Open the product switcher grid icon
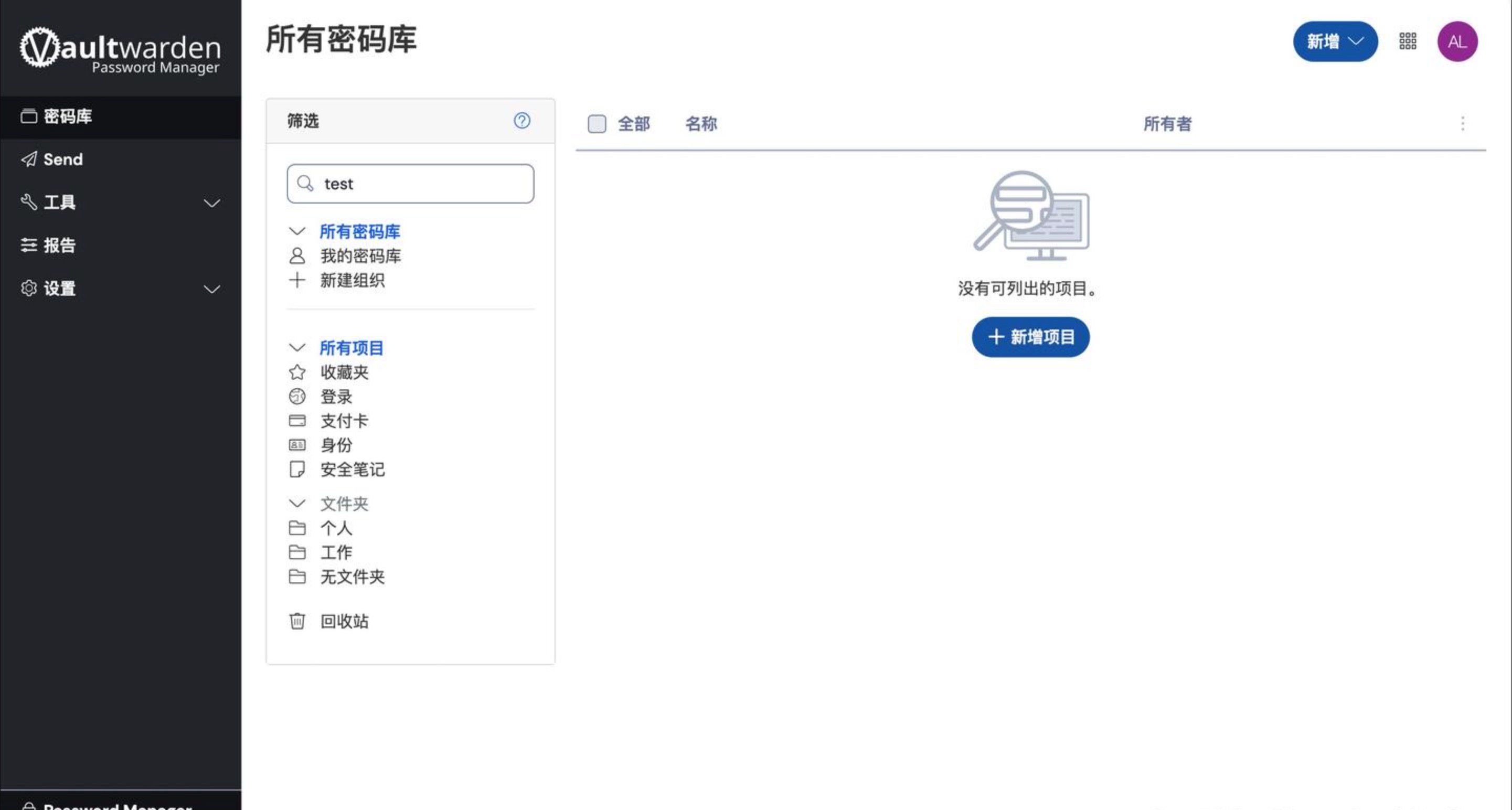Viewport: 1512px width, 810px height. [x=1408, y=41]
